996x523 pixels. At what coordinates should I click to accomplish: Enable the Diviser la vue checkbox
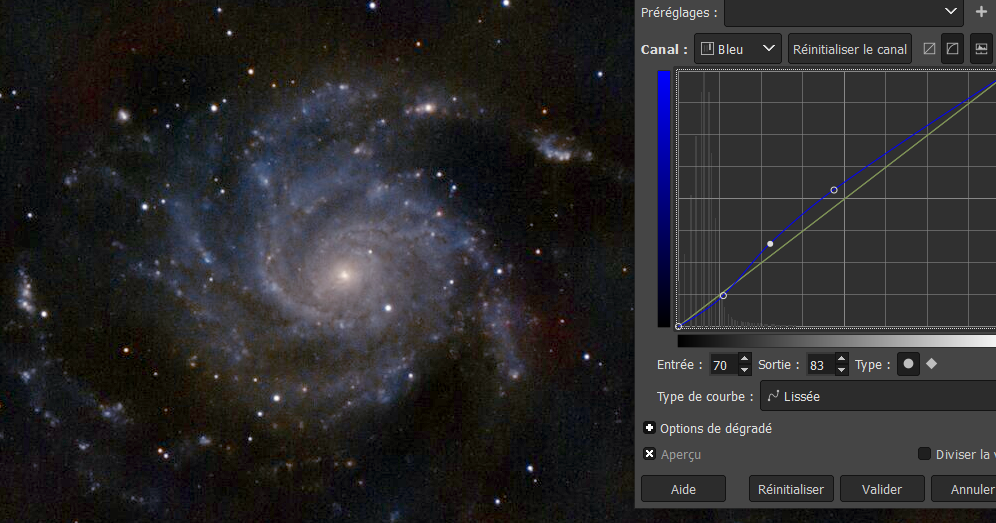[x=924, y=454]
